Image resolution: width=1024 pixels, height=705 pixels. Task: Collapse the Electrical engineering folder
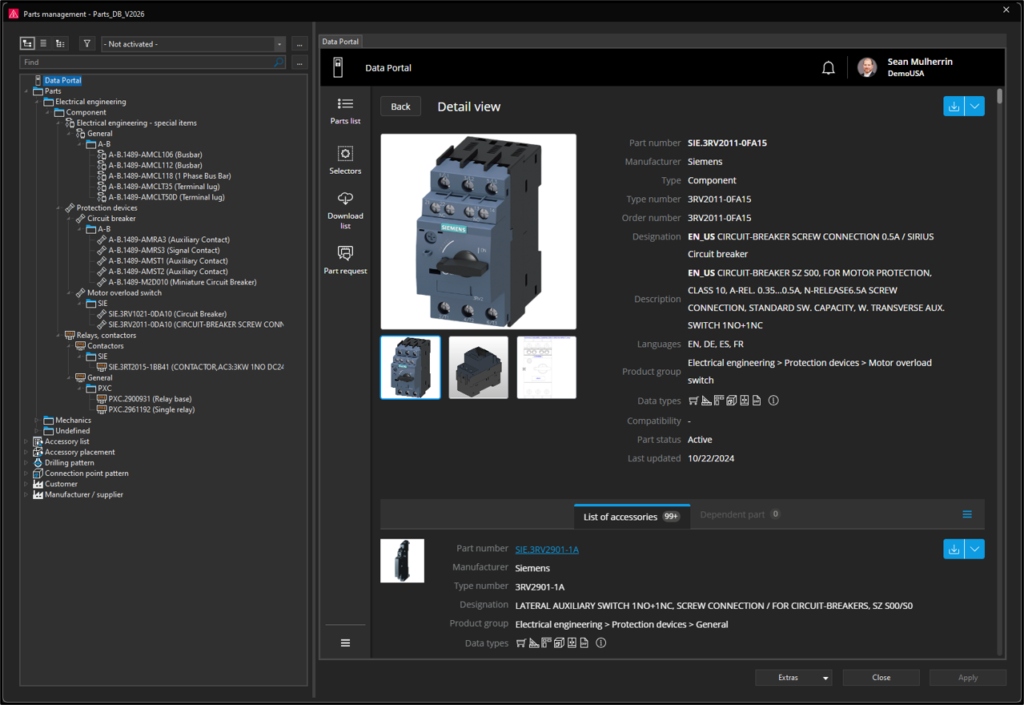(x=37, y=102)
